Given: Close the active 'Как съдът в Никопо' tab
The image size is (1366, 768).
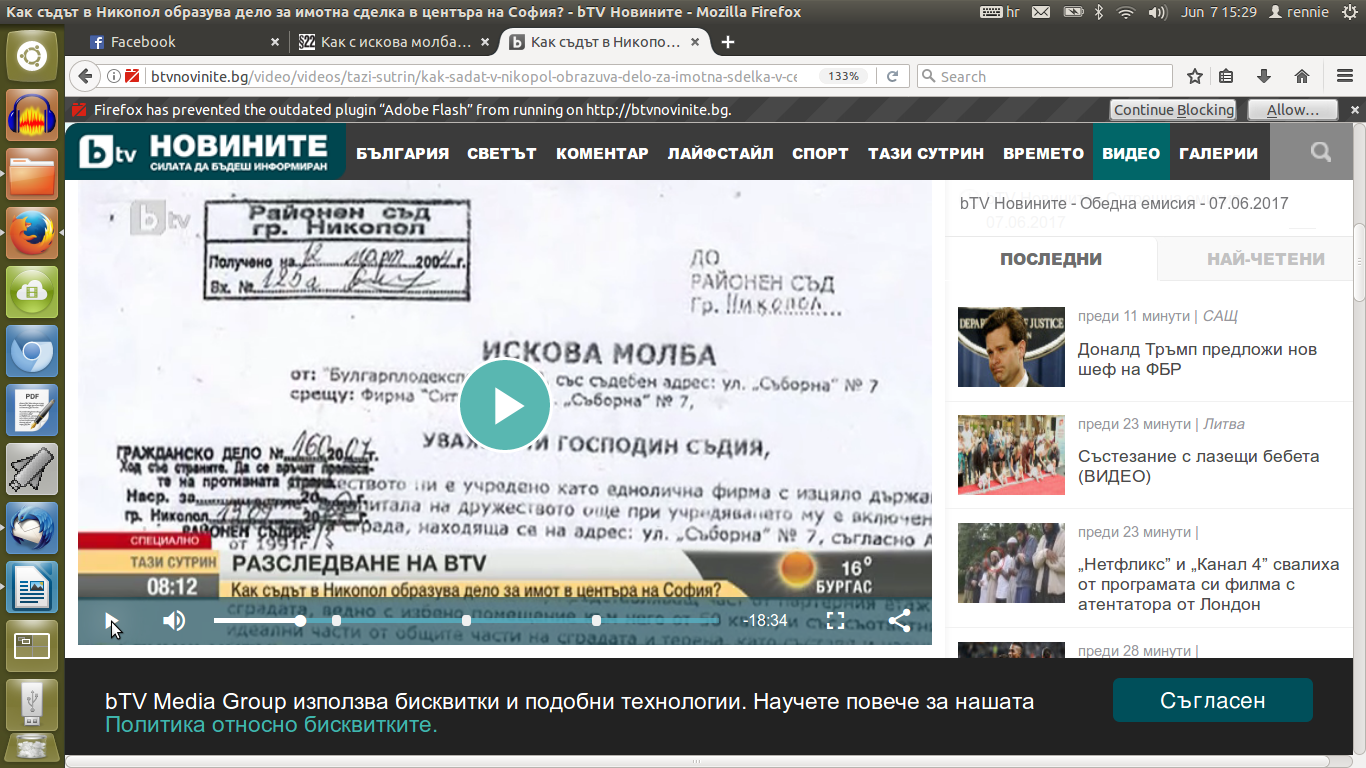Looking at the screenshot, I should [x=694, y=42].
